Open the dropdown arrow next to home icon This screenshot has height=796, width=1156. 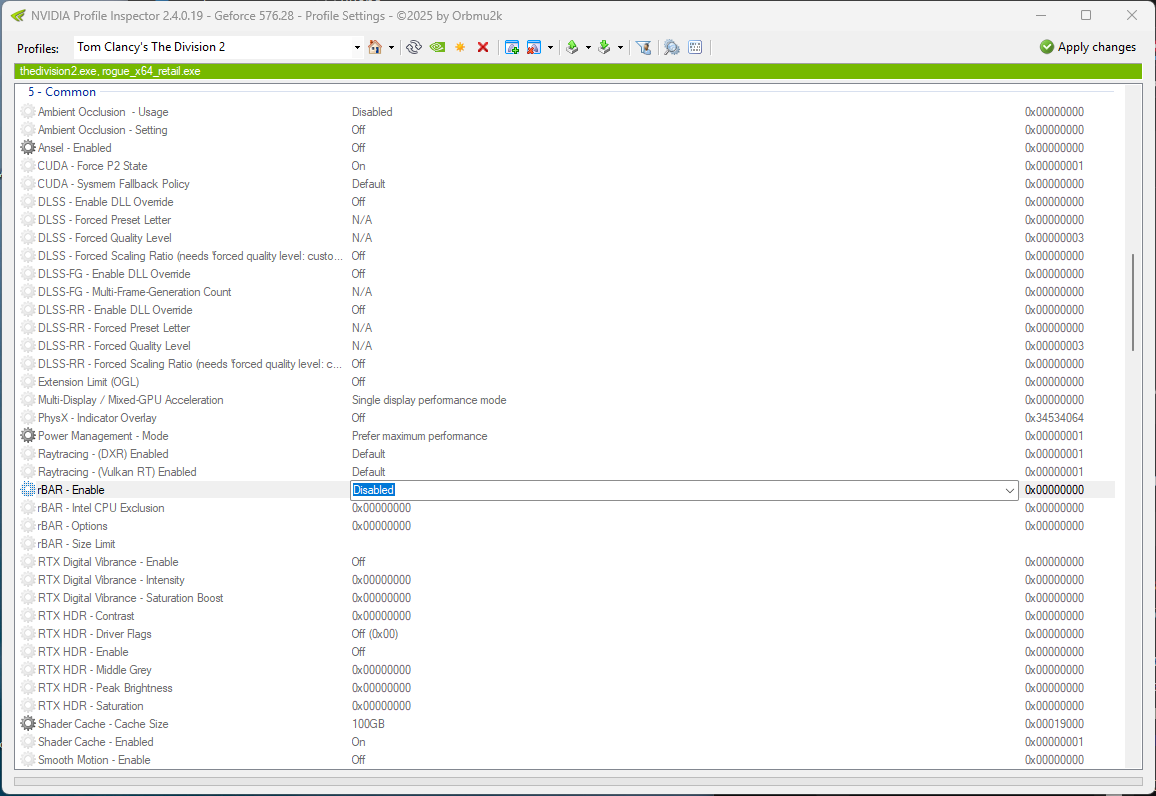(391, 47)
